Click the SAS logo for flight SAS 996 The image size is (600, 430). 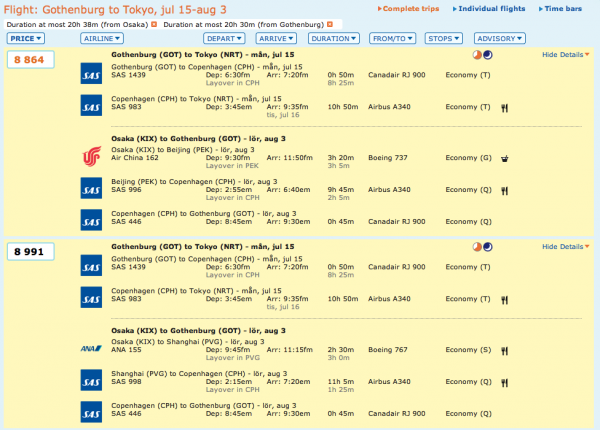(x=91, y=187)
